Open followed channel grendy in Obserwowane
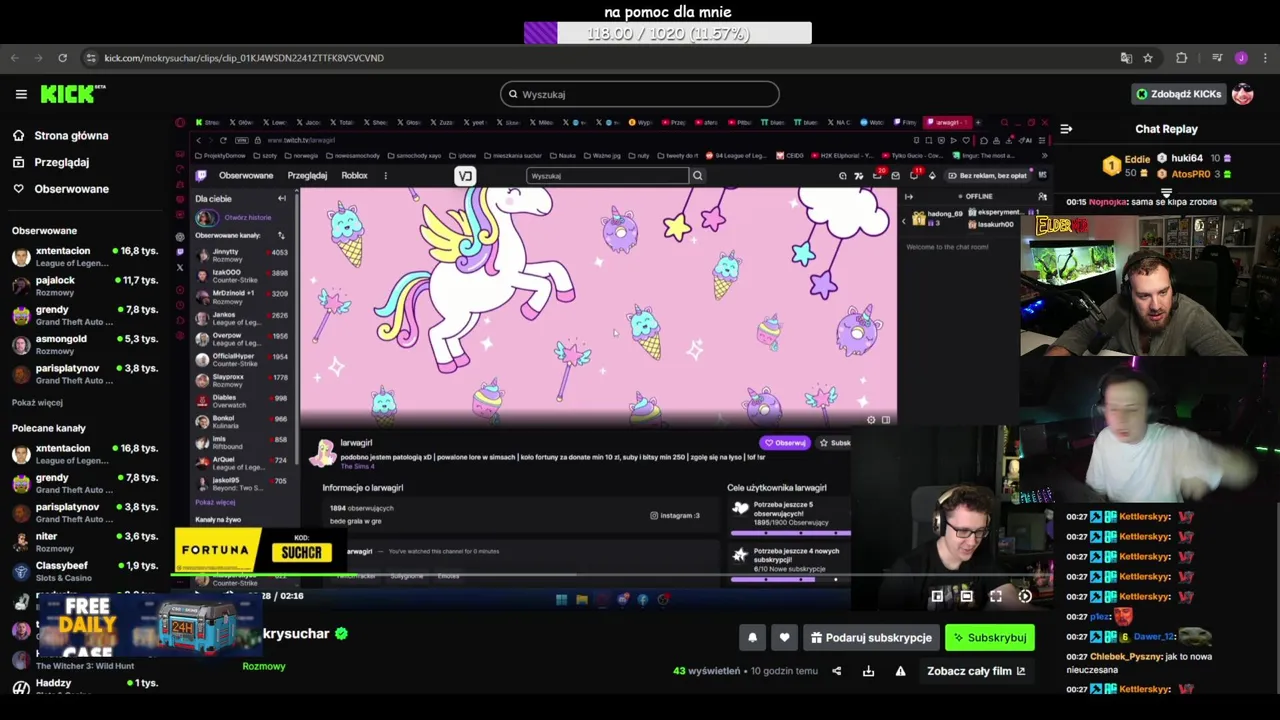The height and width of the screenshot is (720, 1280). coord(85,316)
